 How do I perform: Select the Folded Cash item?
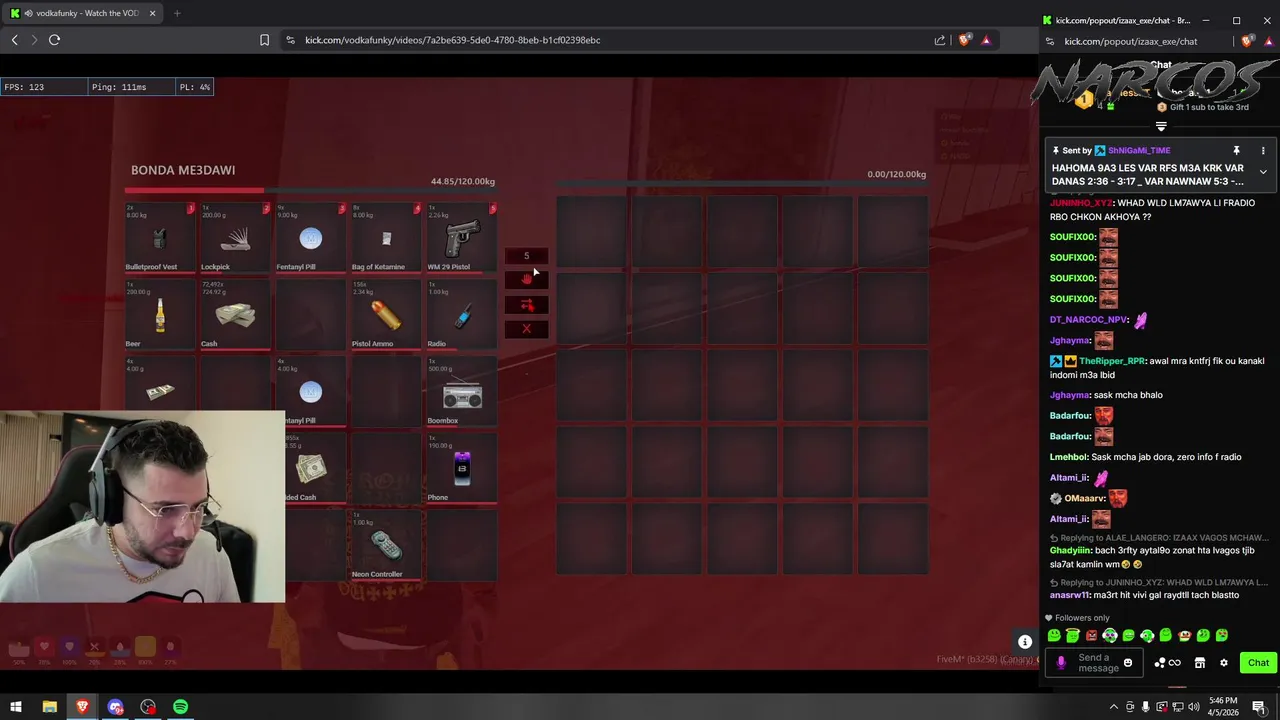(x=315, y=469)
